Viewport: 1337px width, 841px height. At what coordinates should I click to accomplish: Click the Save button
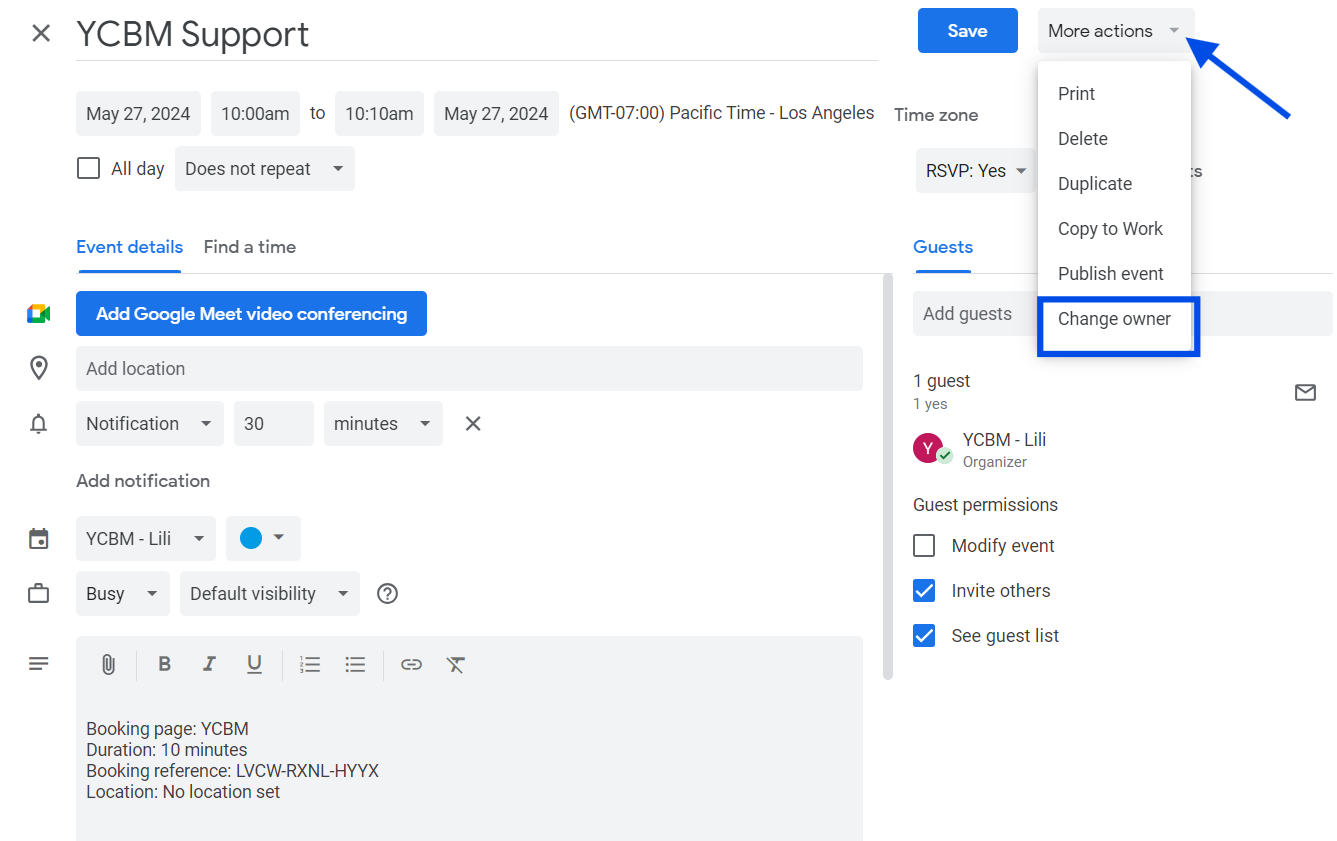(x=968, y=31)
